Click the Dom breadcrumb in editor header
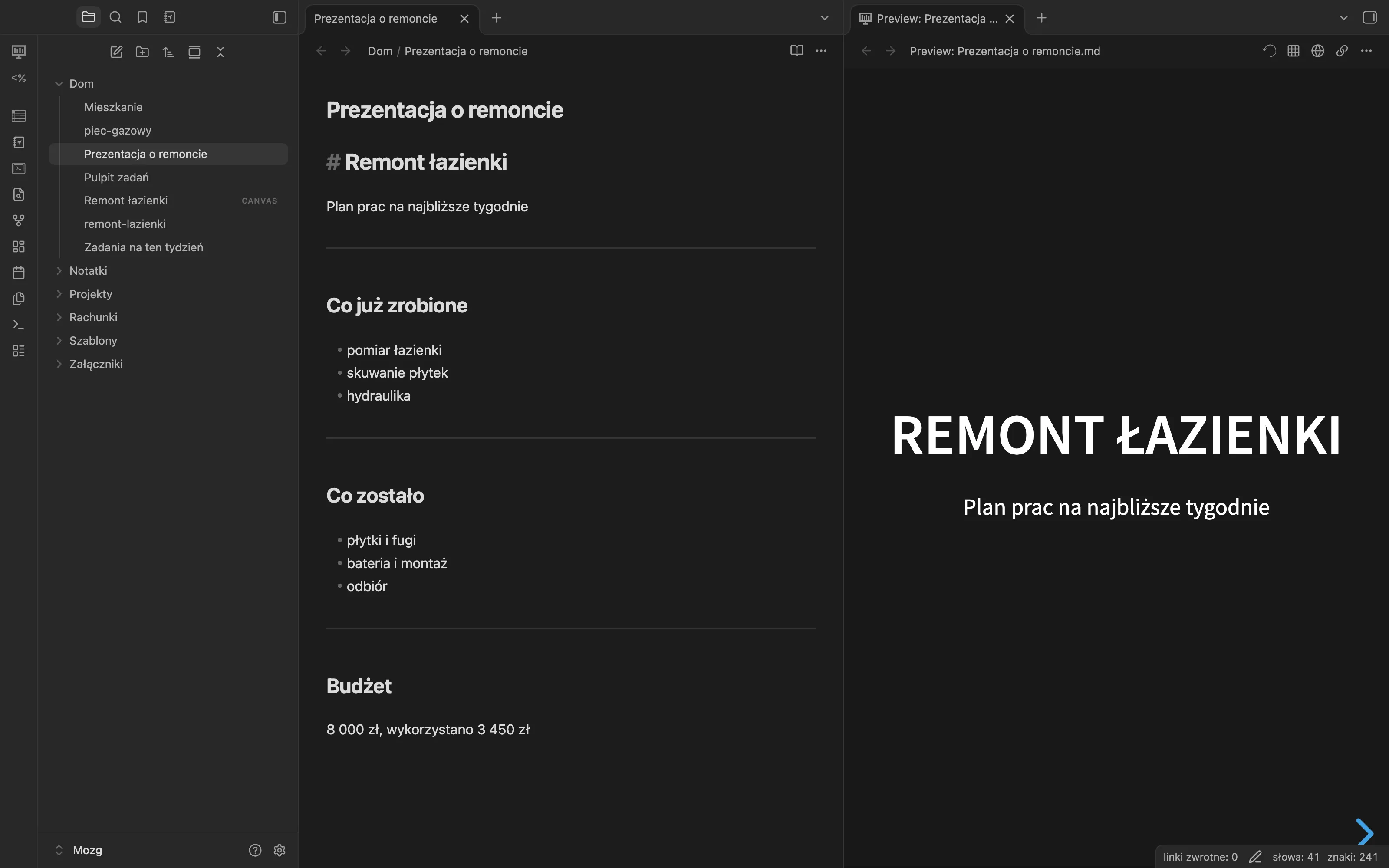Image resolution: width=1389 pixels, height=868 pixels. (380, 51)
